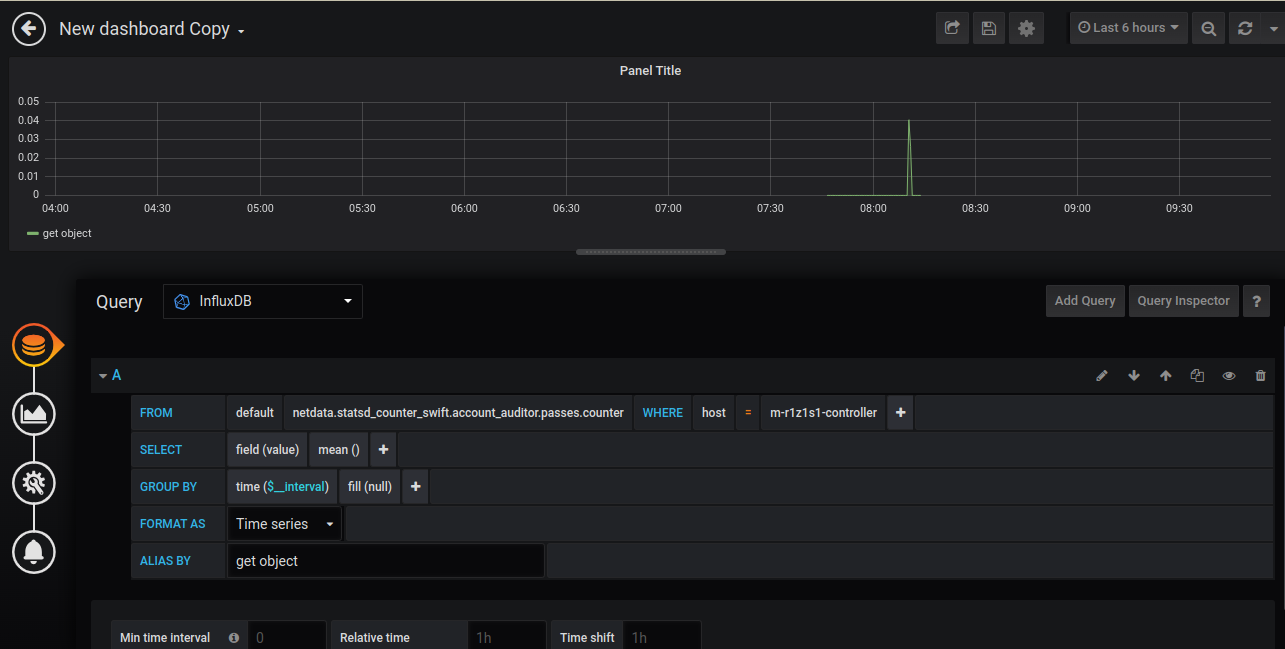Duplicate query A with the copy icon
The width and height of the screenshot is (1285, 649).
(1197, 376)
